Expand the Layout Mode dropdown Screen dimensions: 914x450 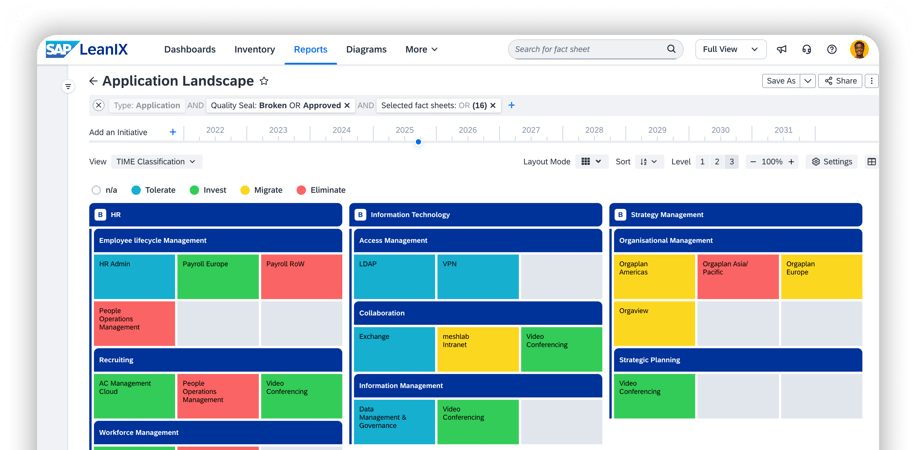pos(592,161)
